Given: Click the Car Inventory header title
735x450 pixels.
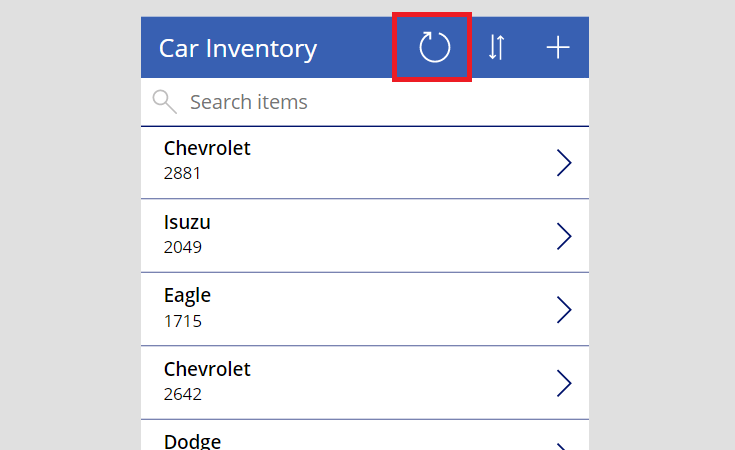Looking at the screenshot, I should (238, 48).
